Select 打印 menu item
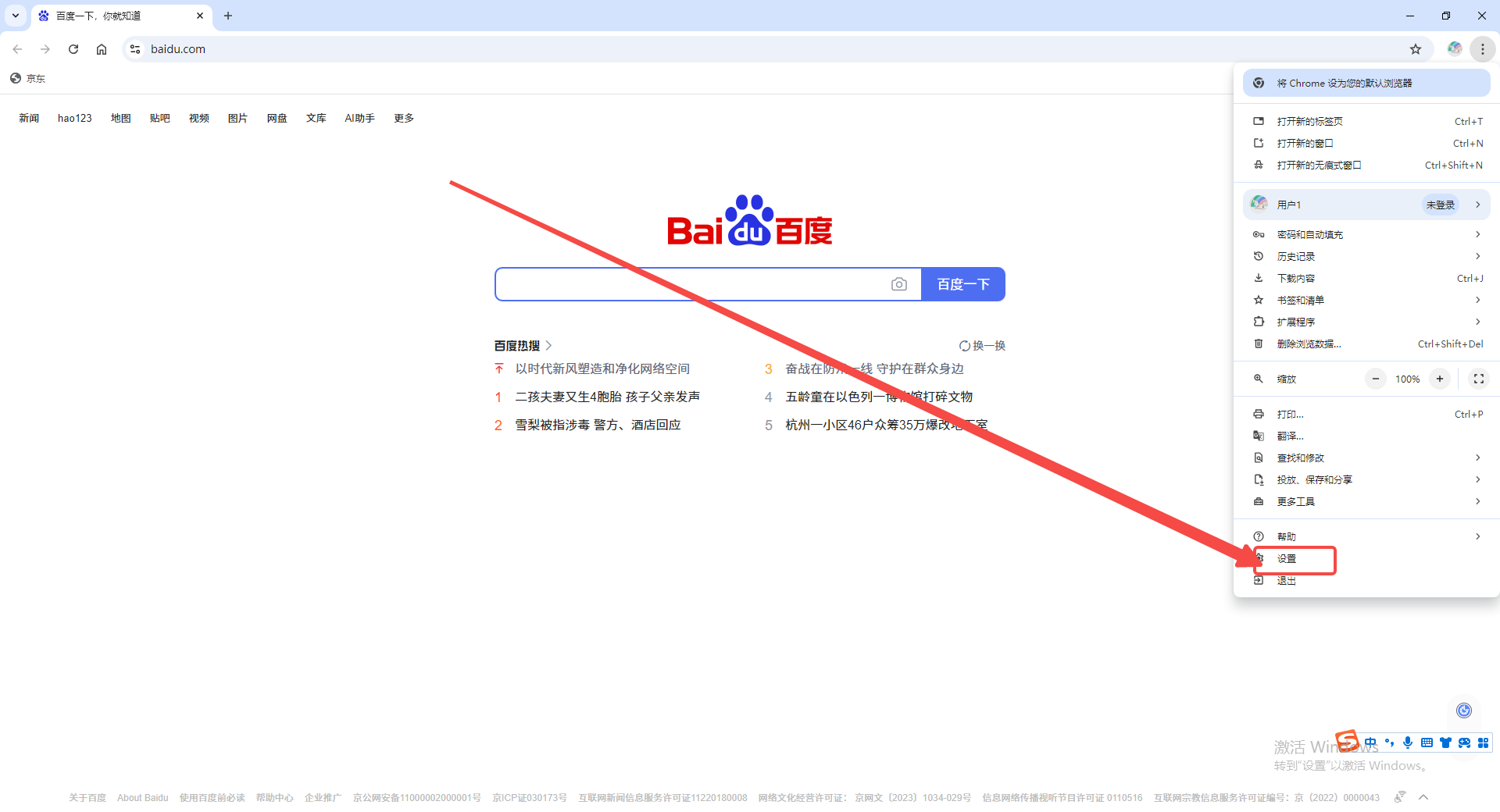The height and width of the screenshot is (812, 1500). coord(1366,414)
